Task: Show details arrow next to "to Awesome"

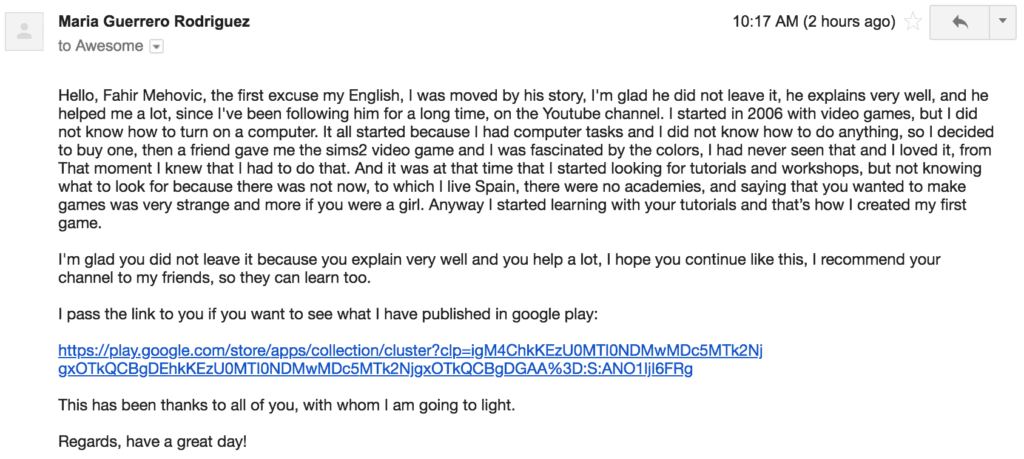Action: click(156, 46)
